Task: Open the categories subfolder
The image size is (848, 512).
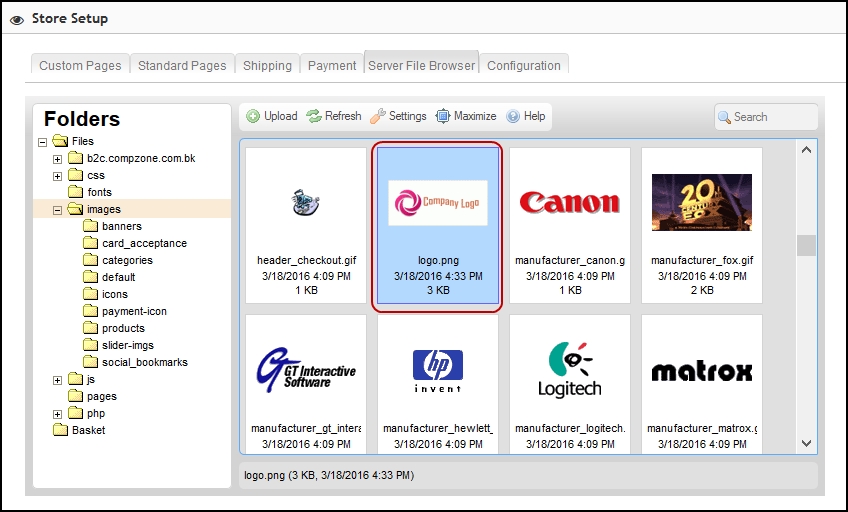Action: tap(118, 260)
